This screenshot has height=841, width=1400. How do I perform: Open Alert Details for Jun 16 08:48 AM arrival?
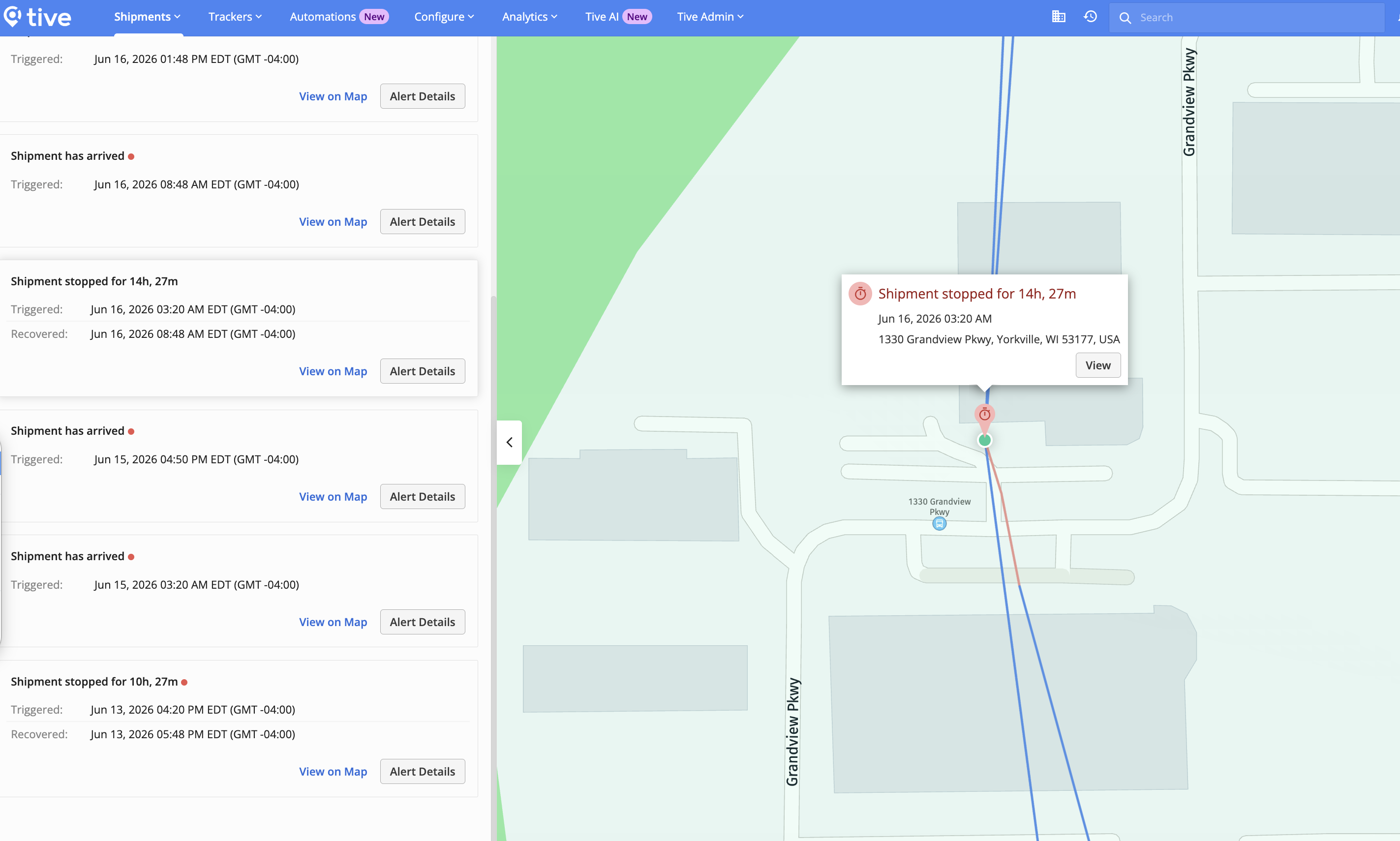[x=422, y=222]
